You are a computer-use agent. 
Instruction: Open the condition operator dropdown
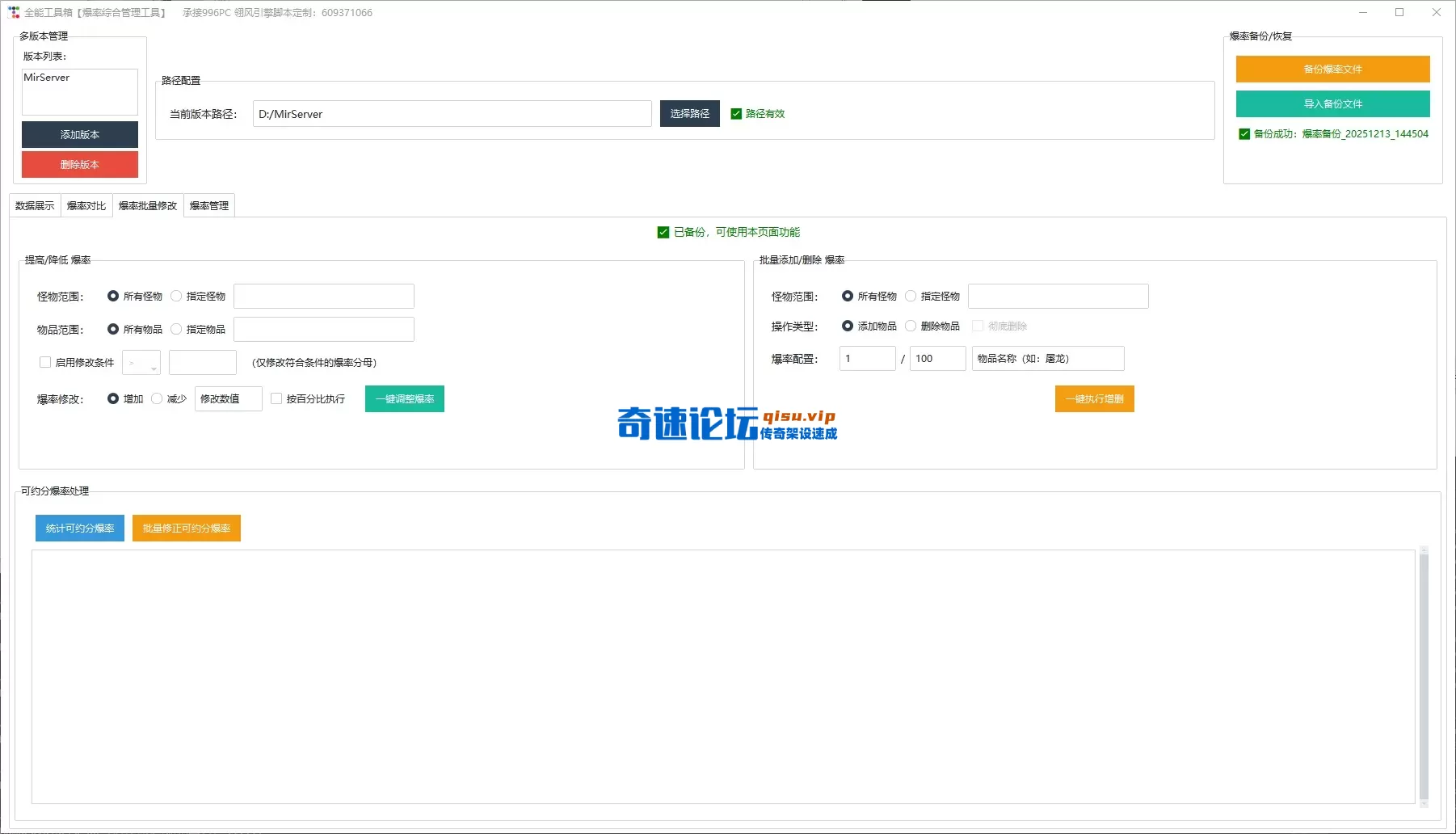click(141, 362)
